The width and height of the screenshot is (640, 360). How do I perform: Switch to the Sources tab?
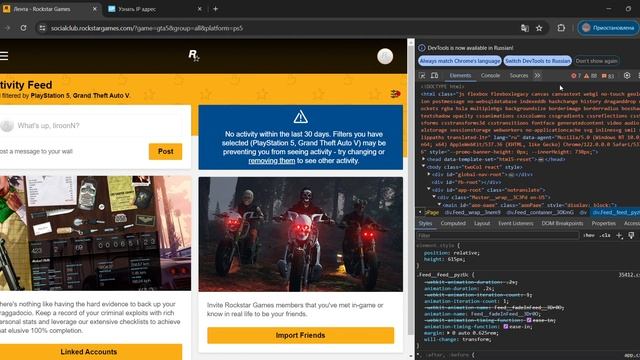519,76
